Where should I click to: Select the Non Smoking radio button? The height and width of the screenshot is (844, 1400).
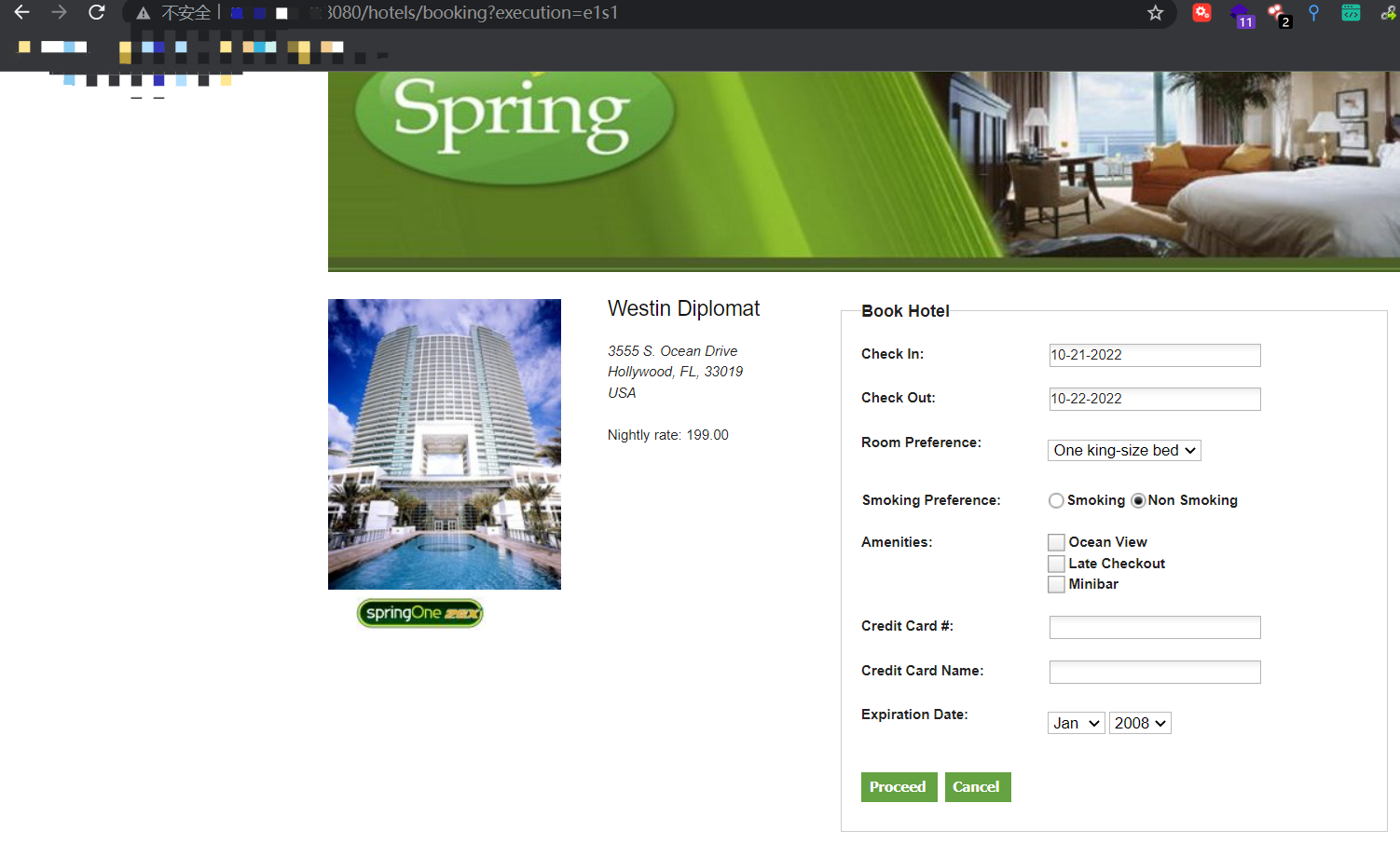coord(1138,500)
